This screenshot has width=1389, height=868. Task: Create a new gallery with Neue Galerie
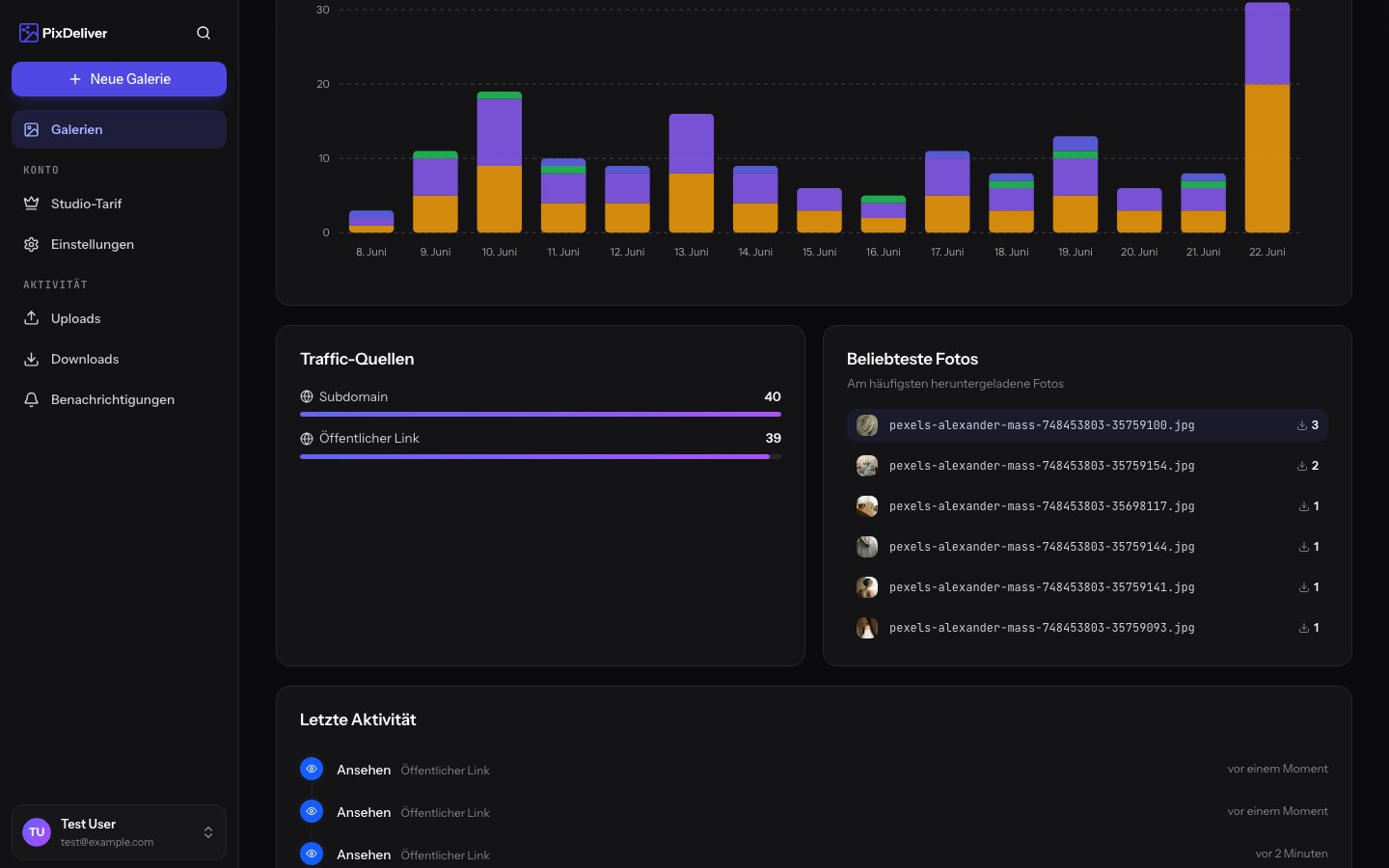119,79
